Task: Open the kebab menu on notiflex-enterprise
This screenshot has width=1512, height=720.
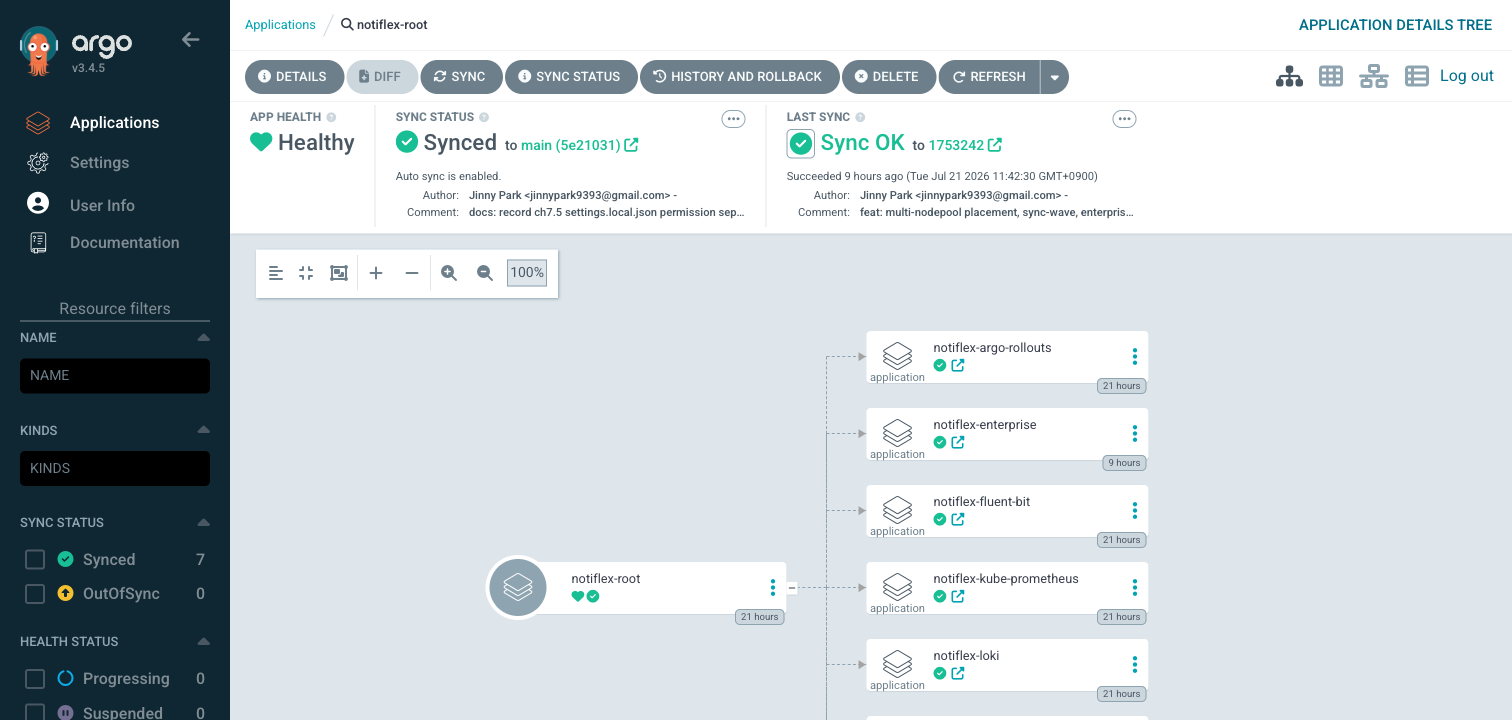Action: coord(1135,433)
